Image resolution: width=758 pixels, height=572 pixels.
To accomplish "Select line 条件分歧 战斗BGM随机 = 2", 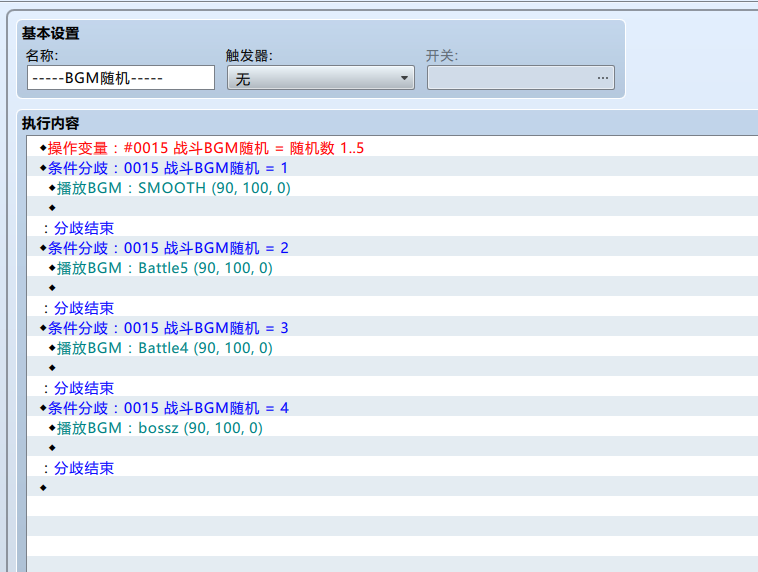I will pyautogui.click(x=393, y=248).
